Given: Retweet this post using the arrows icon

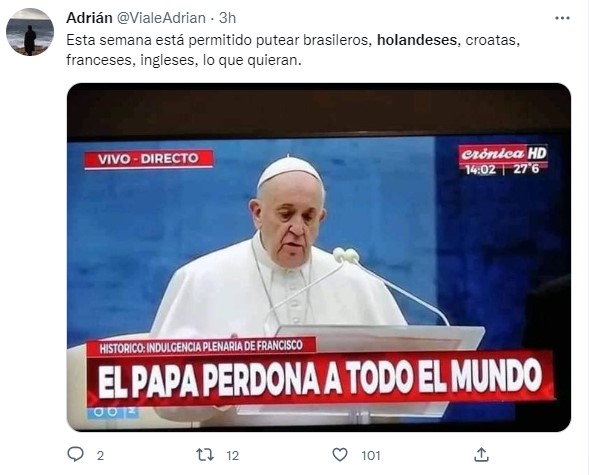Looking at the screenshot, I should [205, 455].
